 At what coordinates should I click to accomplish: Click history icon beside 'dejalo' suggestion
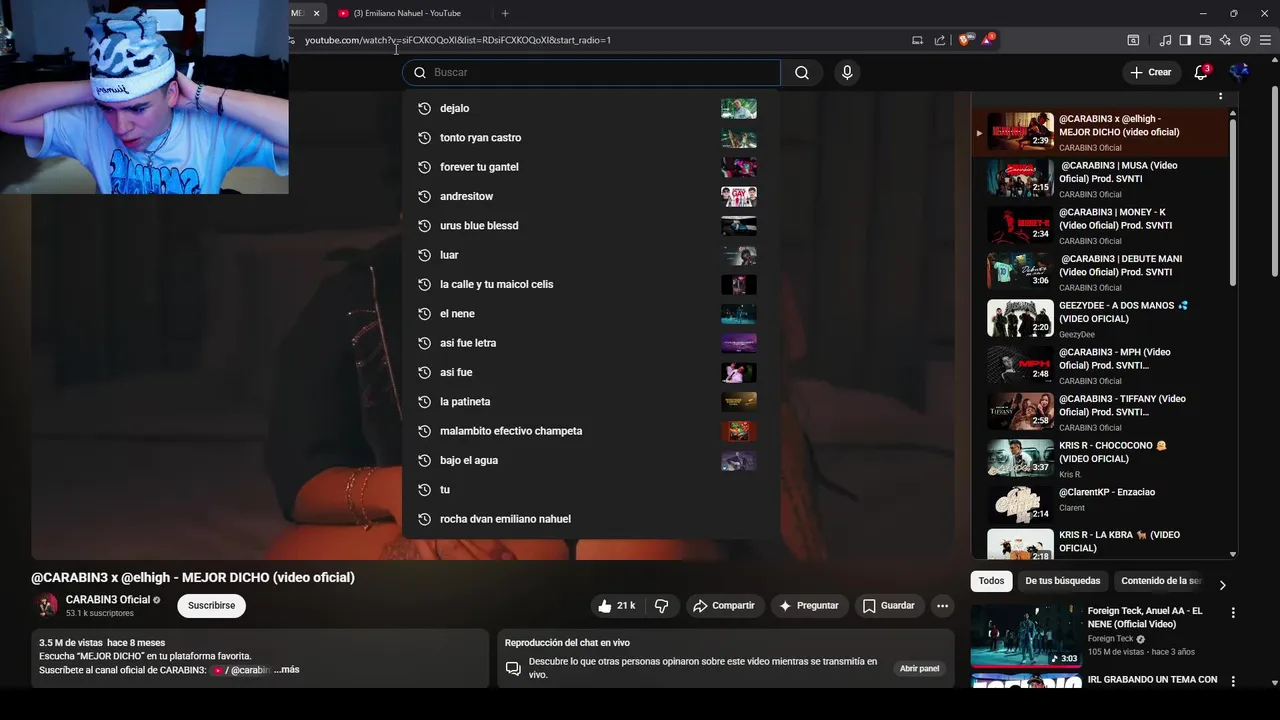tap(424, 108)
